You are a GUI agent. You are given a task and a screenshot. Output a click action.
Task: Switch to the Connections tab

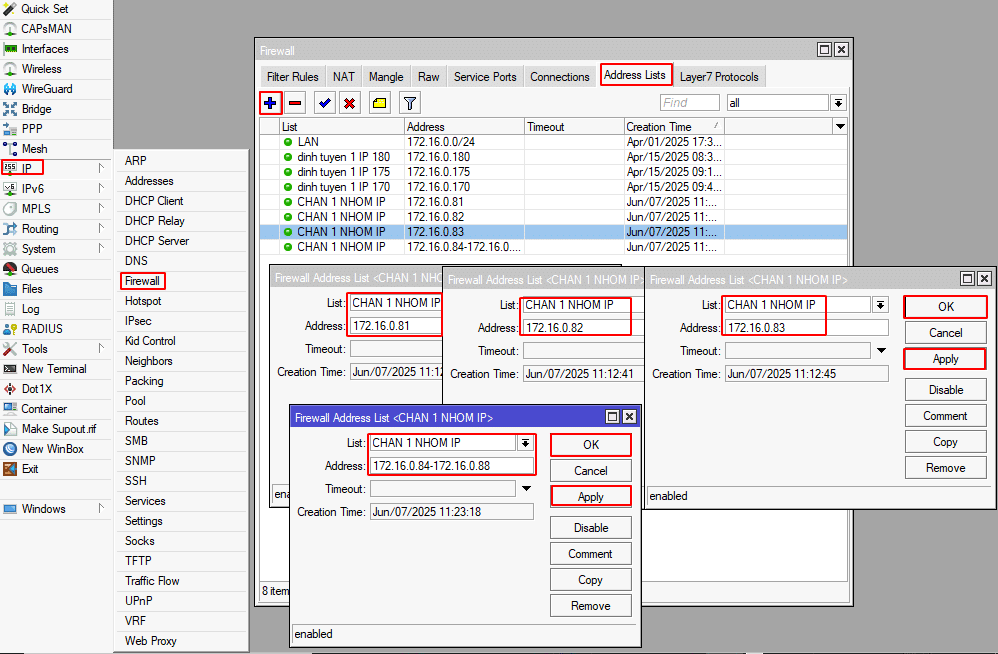[560, 77]
